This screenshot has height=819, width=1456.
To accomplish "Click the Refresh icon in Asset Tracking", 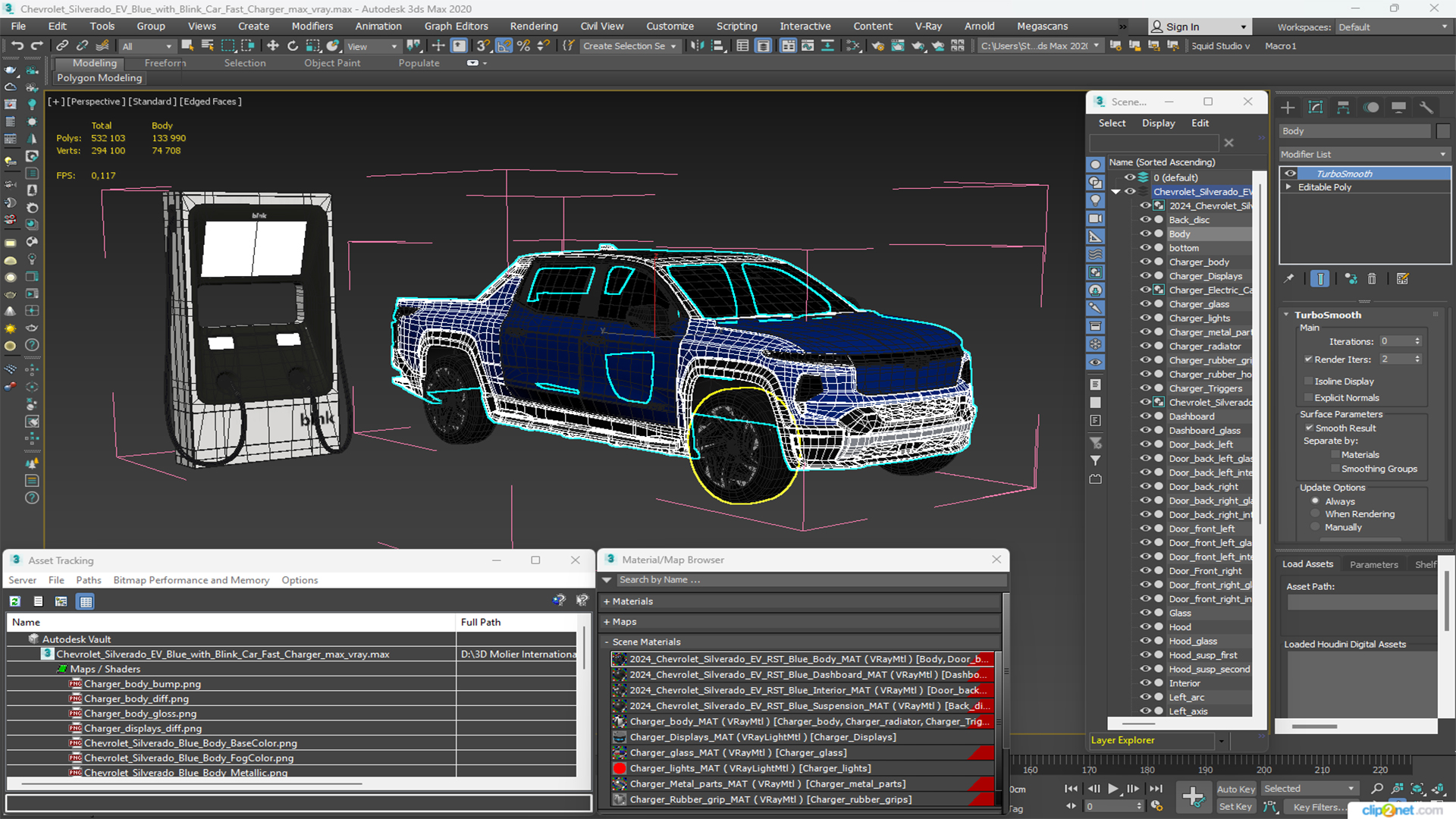I will [14, 601].
